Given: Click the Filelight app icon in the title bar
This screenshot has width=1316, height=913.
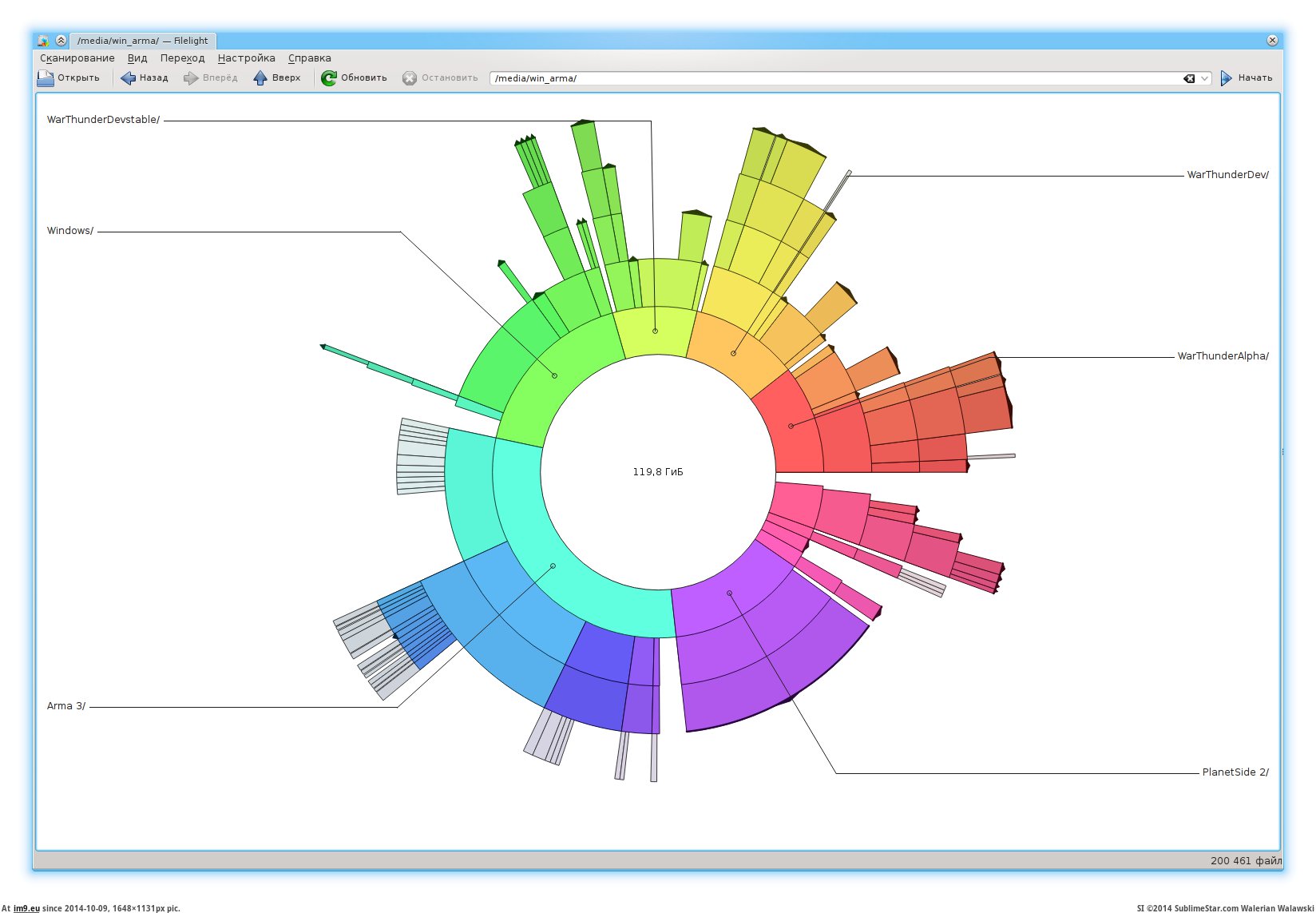Looking at the screenshot, I should point(43,41).
